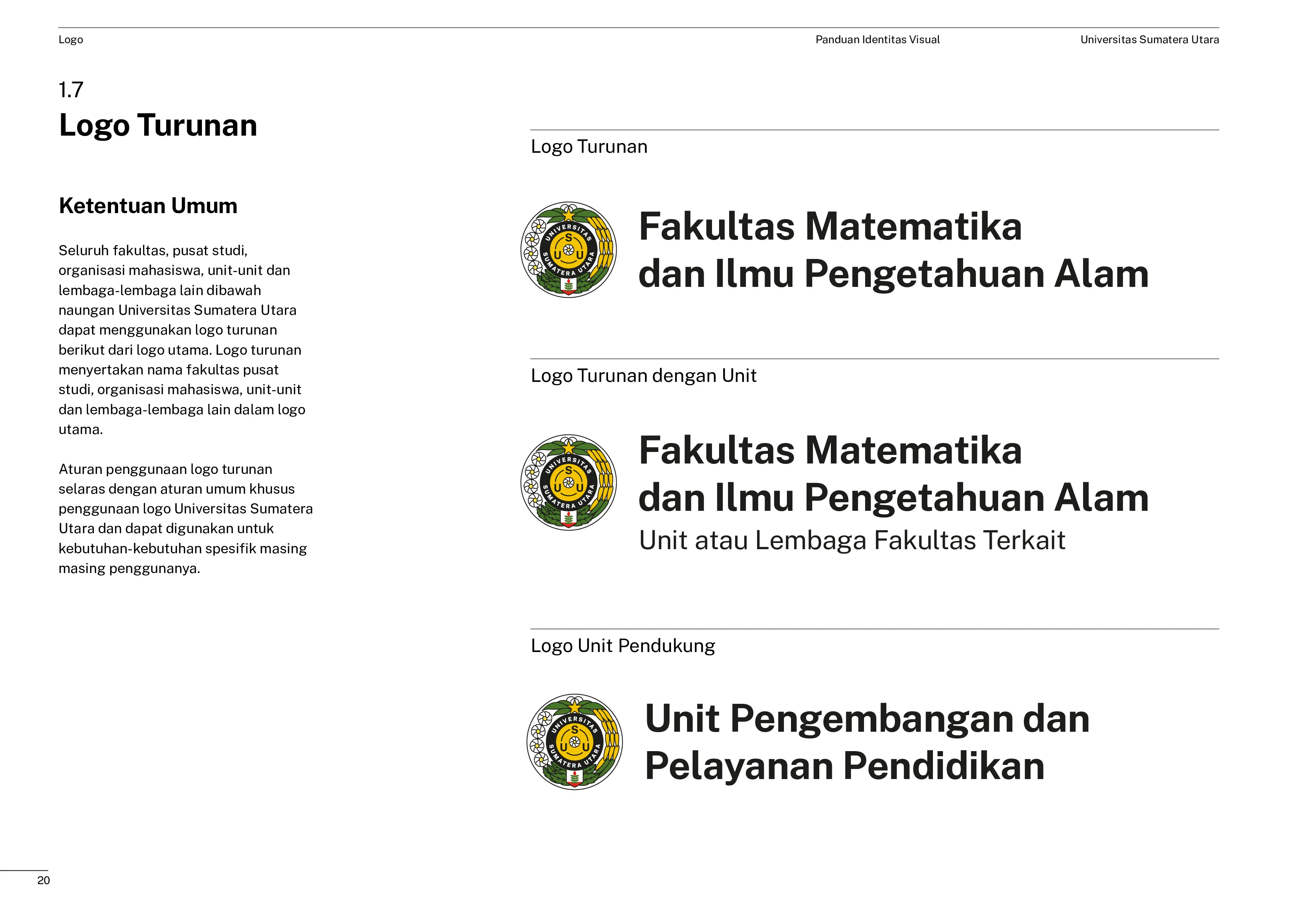Click paragraph starting 'Aturan penggunaan logo turunan'
Viewport: 1307px width, 924px height.
(x=186, y=519)
